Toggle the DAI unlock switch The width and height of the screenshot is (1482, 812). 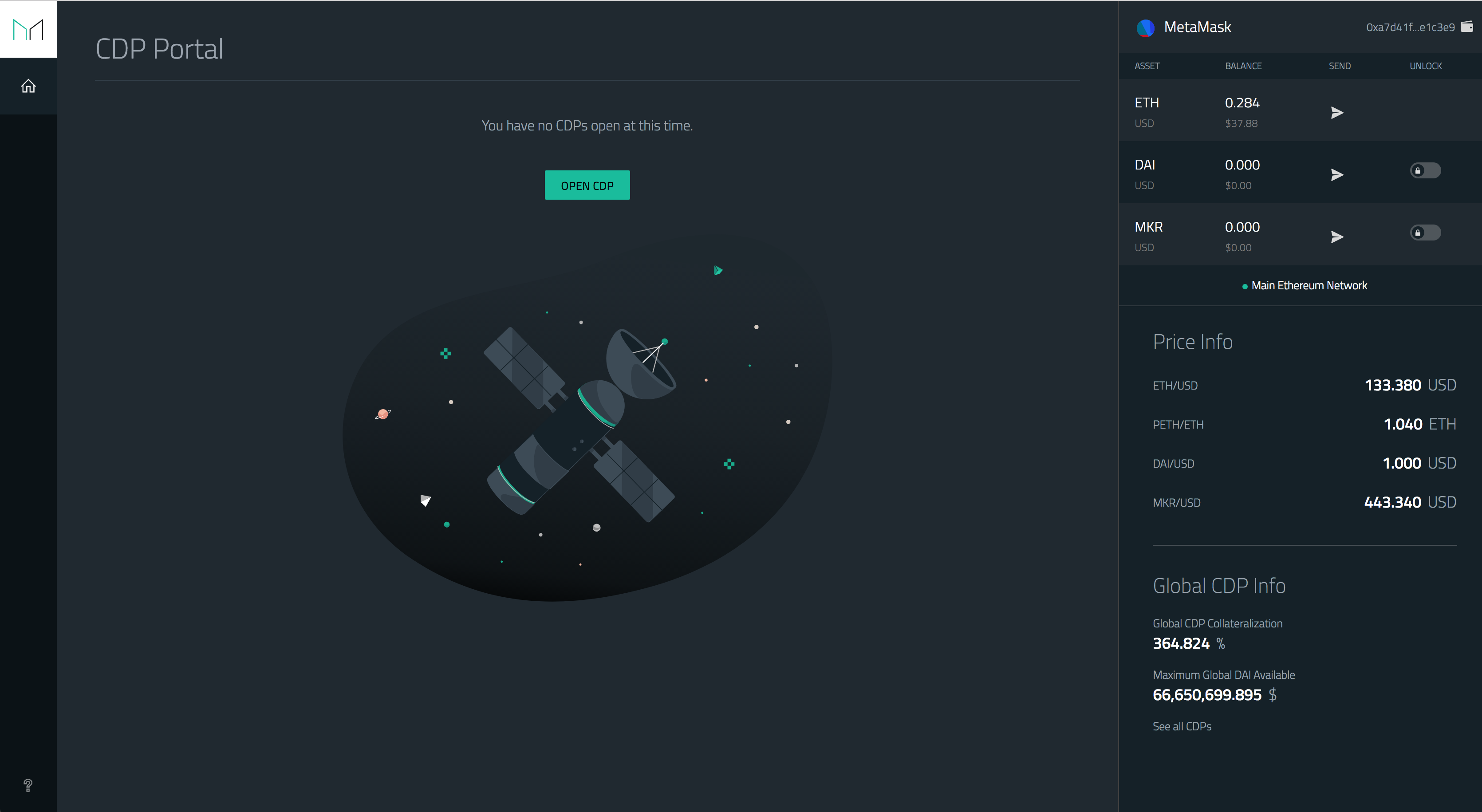click(x=1425, y=171)
